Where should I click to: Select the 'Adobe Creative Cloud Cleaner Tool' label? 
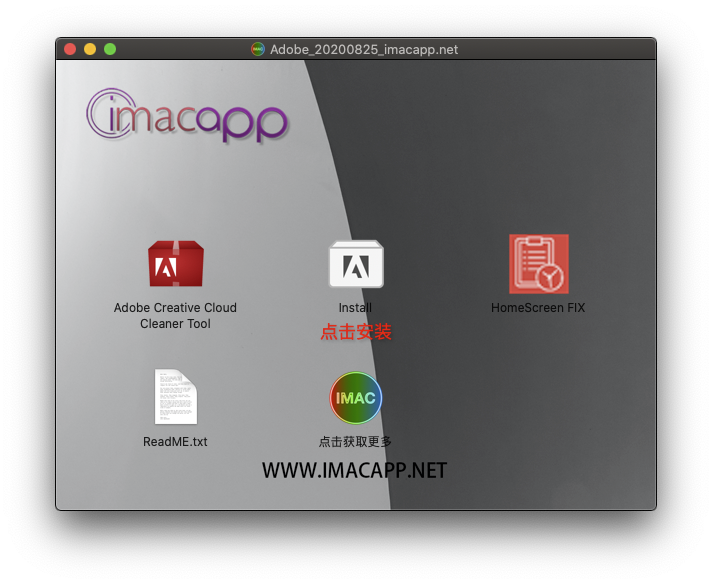(175, 316)
